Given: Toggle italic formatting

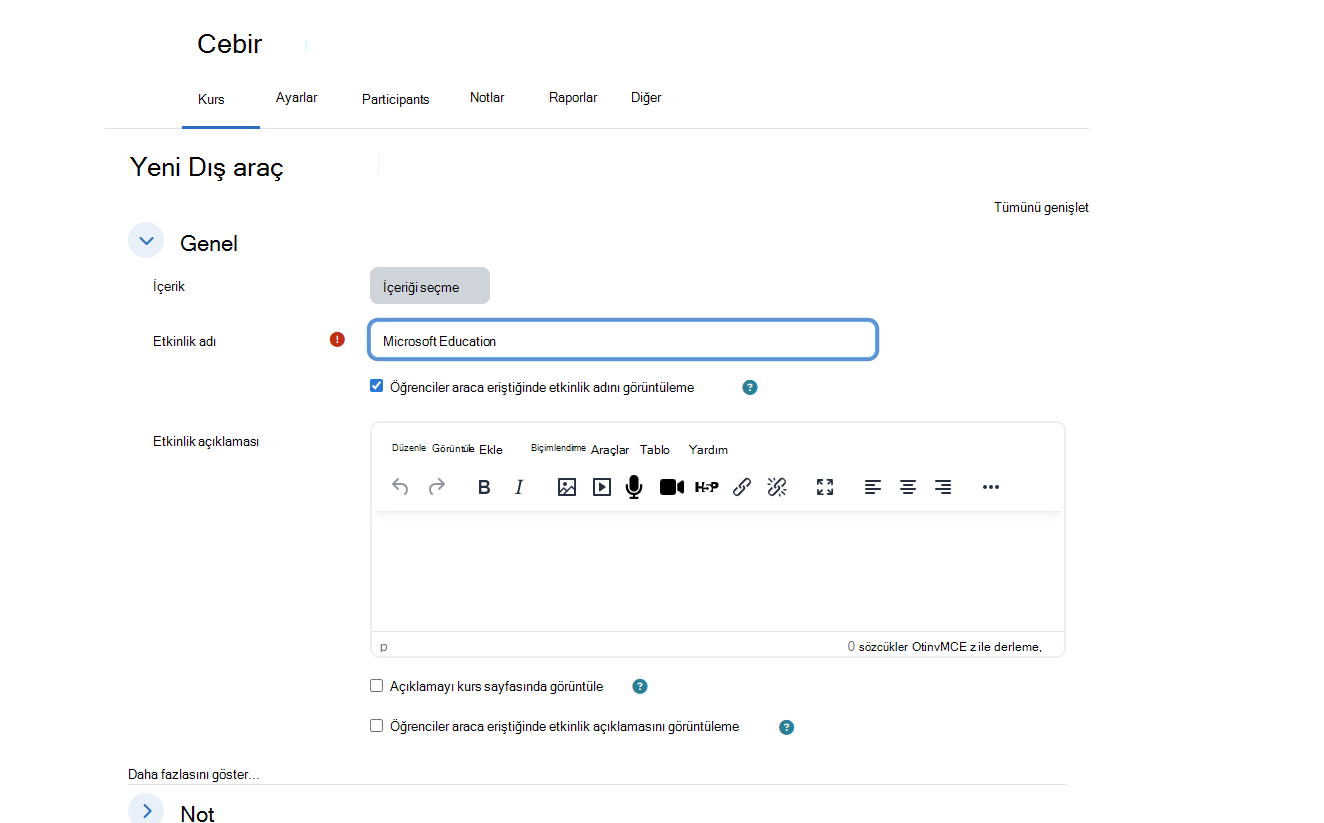Looking at the screenshot, I should [x=519, y=487].
